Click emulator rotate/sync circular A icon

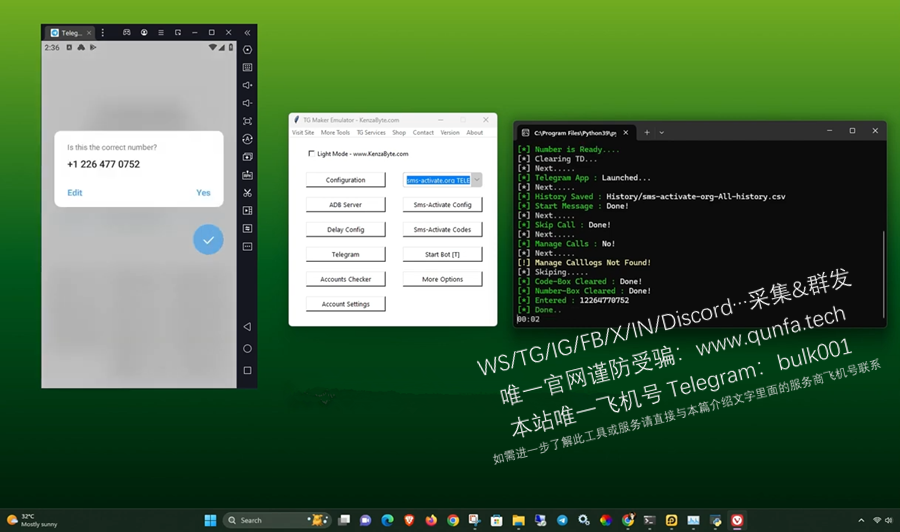pos(247,139)
